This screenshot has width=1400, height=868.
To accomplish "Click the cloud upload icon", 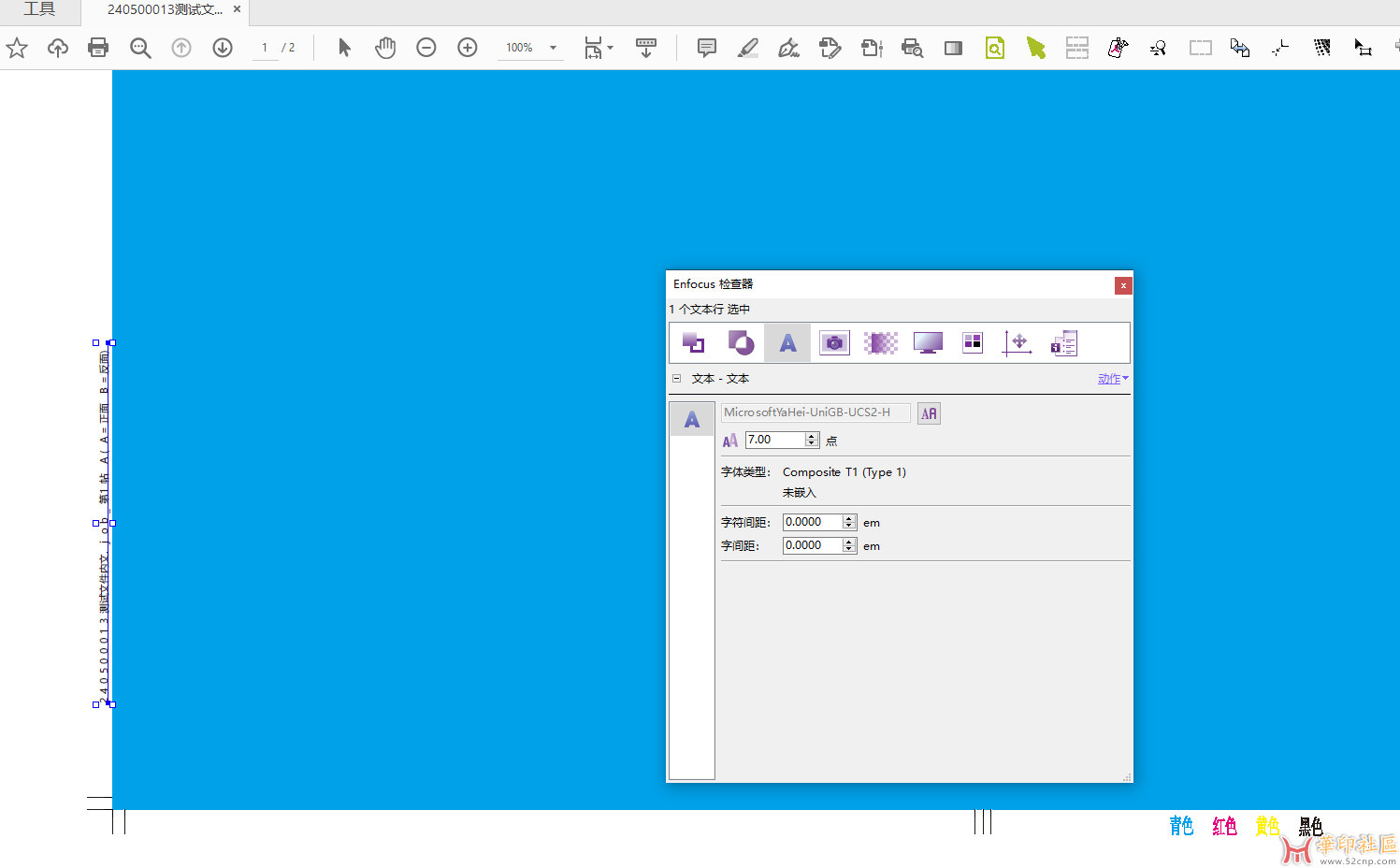I will click(x=58, y=48).
